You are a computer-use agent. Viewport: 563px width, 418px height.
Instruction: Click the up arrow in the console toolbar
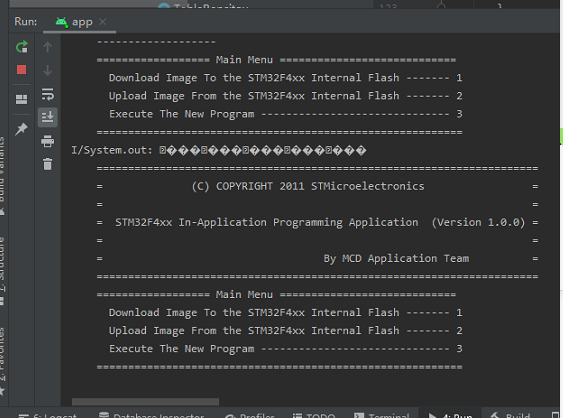[47, 47]
